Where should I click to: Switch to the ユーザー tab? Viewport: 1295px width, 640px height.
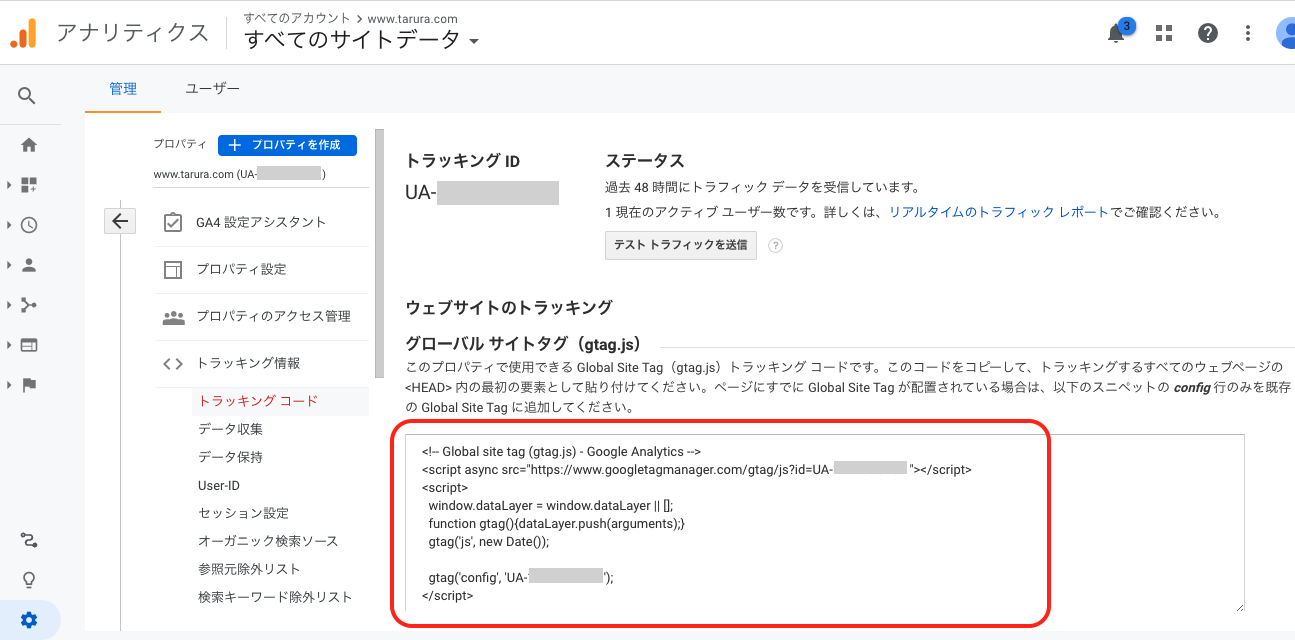pos(213,89)
